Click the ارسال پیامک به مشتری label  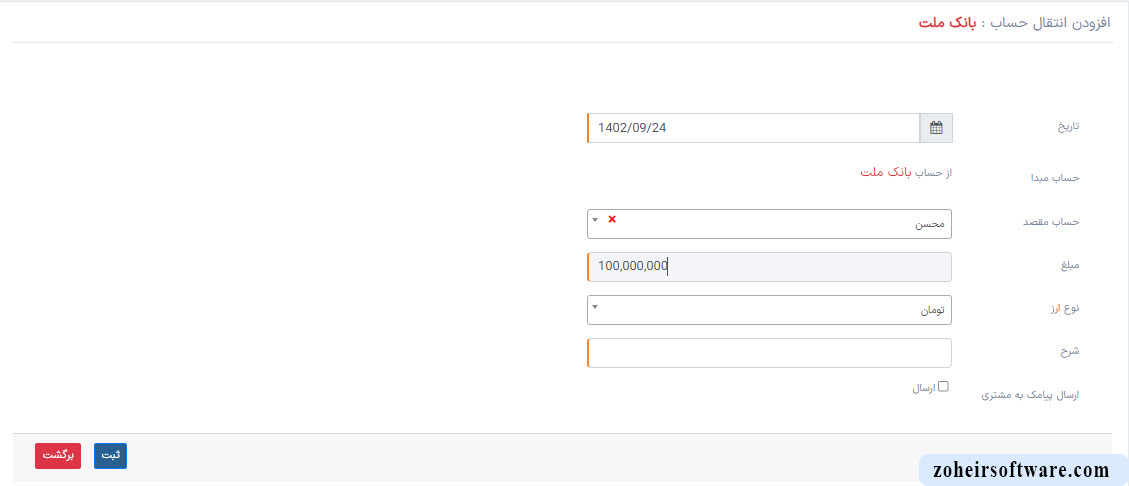tap(1031, 396)
